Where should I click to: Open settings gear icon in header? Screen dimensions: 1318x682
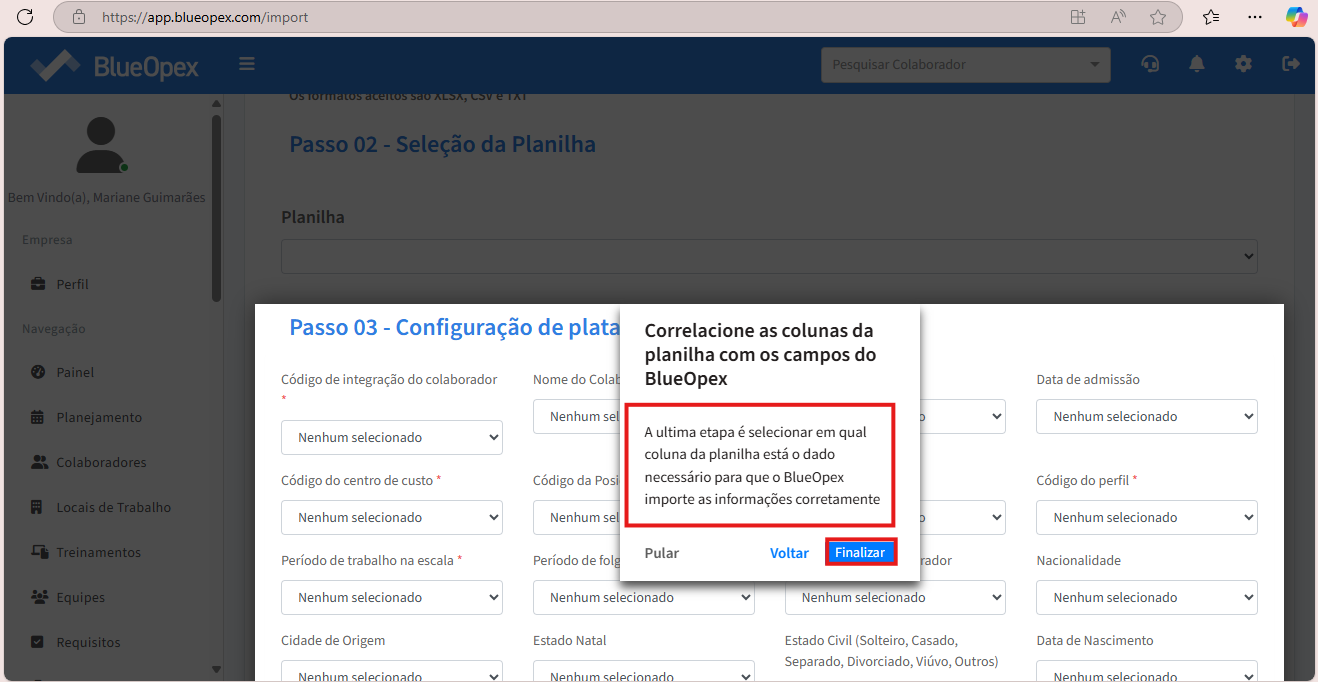(x=1243, y=64)
